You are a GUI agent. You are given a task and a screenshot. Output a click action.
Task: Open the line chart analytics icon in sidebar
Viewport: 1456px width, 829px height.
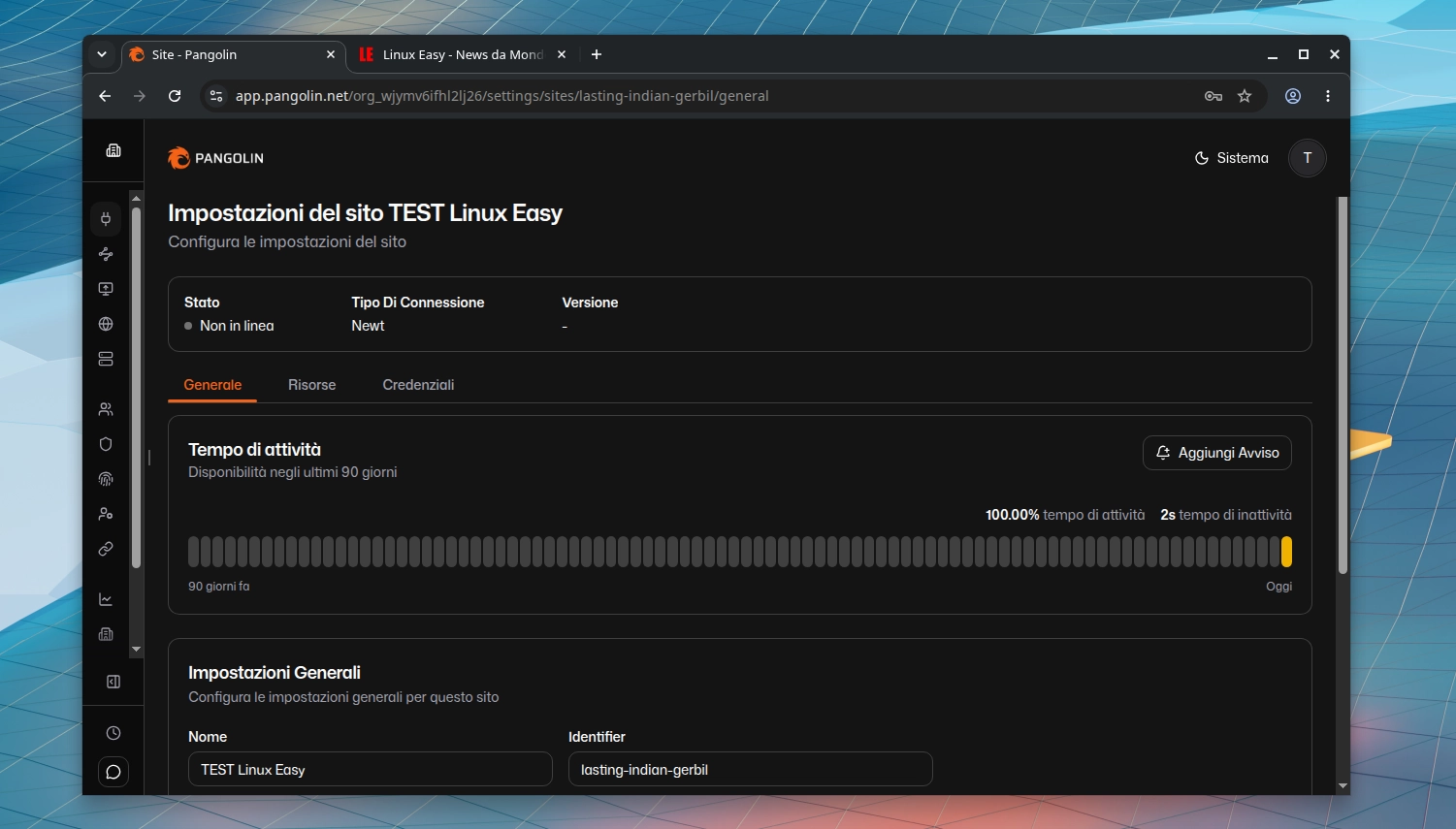[x=106, y=599]
